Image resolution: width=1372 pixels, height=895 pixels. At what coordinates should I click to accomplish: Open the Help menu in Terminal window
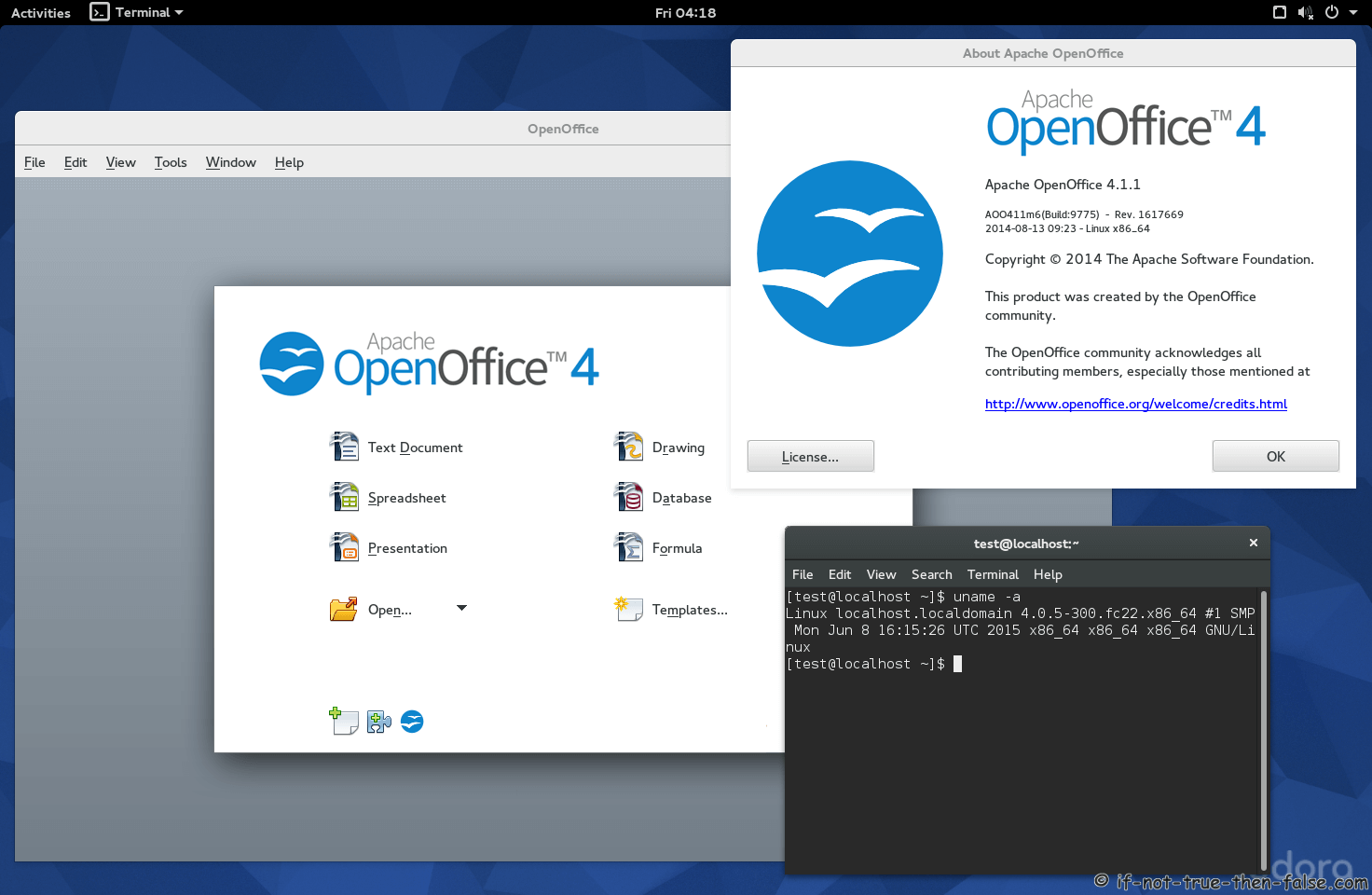pyautogui.click(x=1048, y=574)
